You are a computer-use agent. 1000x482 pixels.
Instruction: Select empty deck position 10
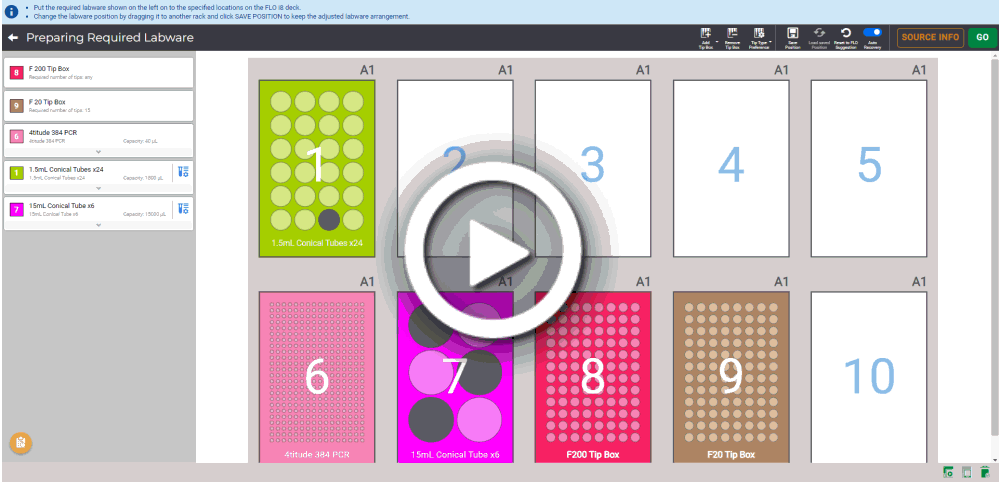pos(868,377)
